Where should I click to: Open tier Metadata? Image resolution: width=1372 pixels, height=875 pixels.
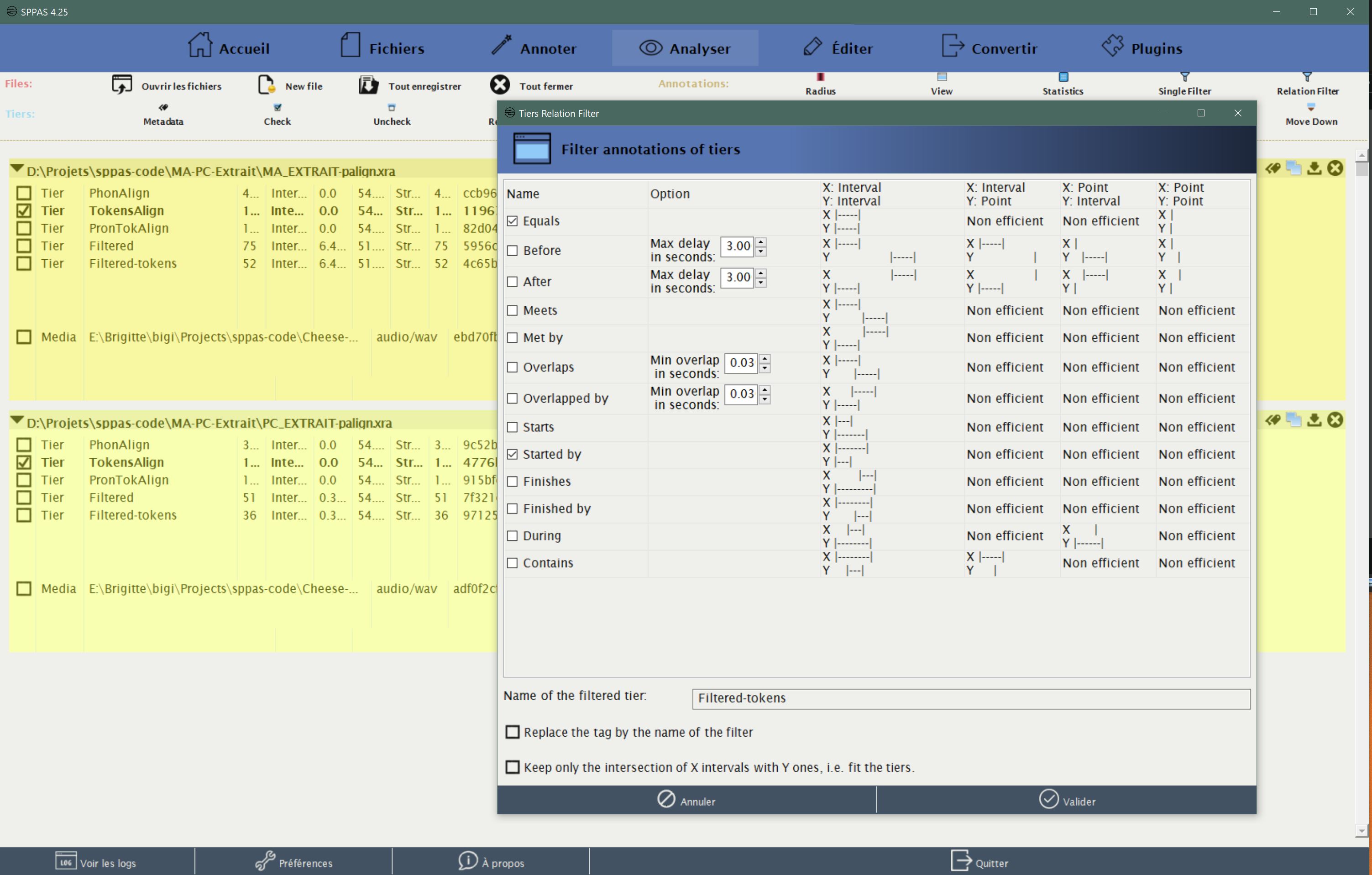[163, 115]
